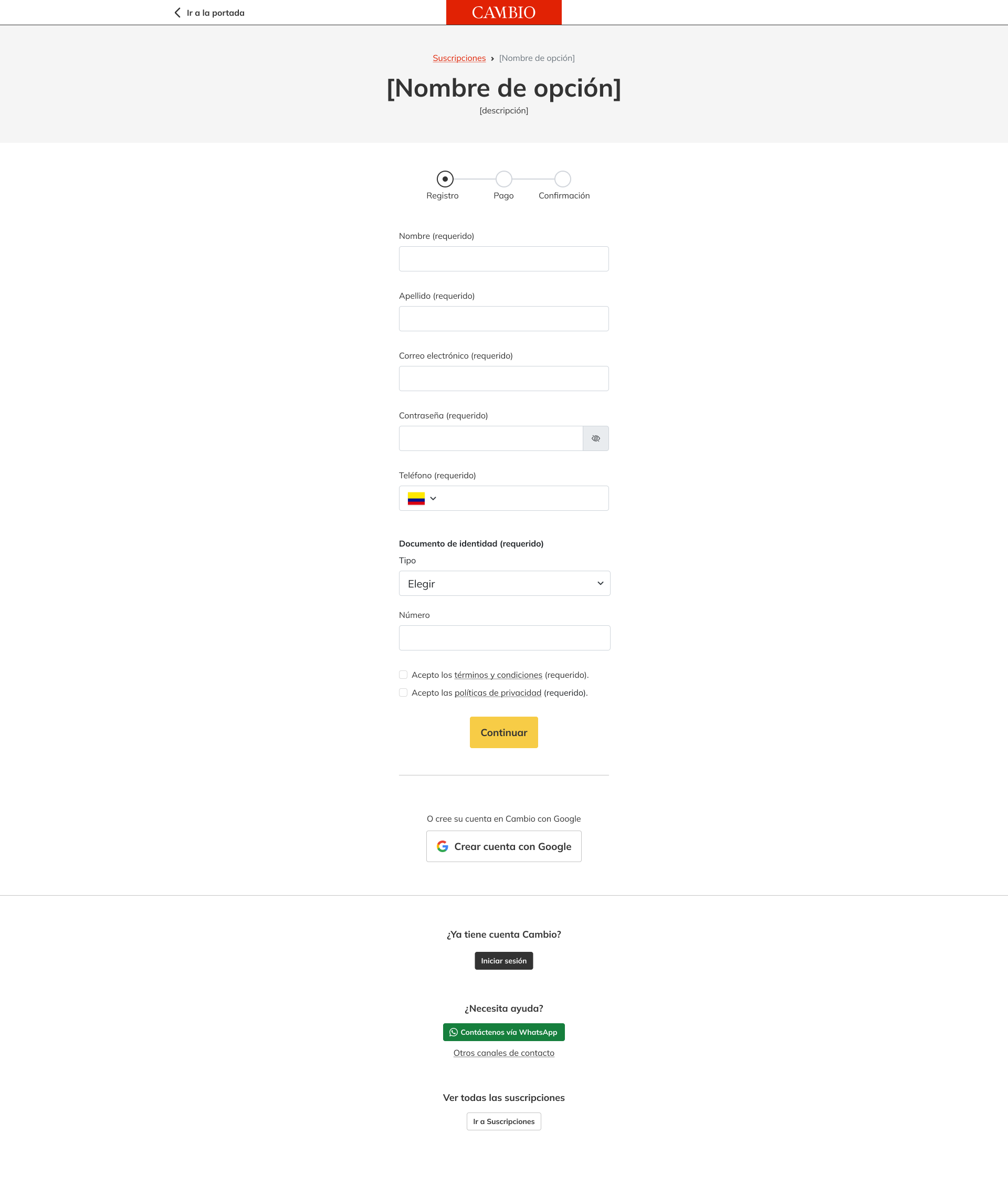Click the Registro step circle
The image size is (1008, 1186).
pos(445,179)
